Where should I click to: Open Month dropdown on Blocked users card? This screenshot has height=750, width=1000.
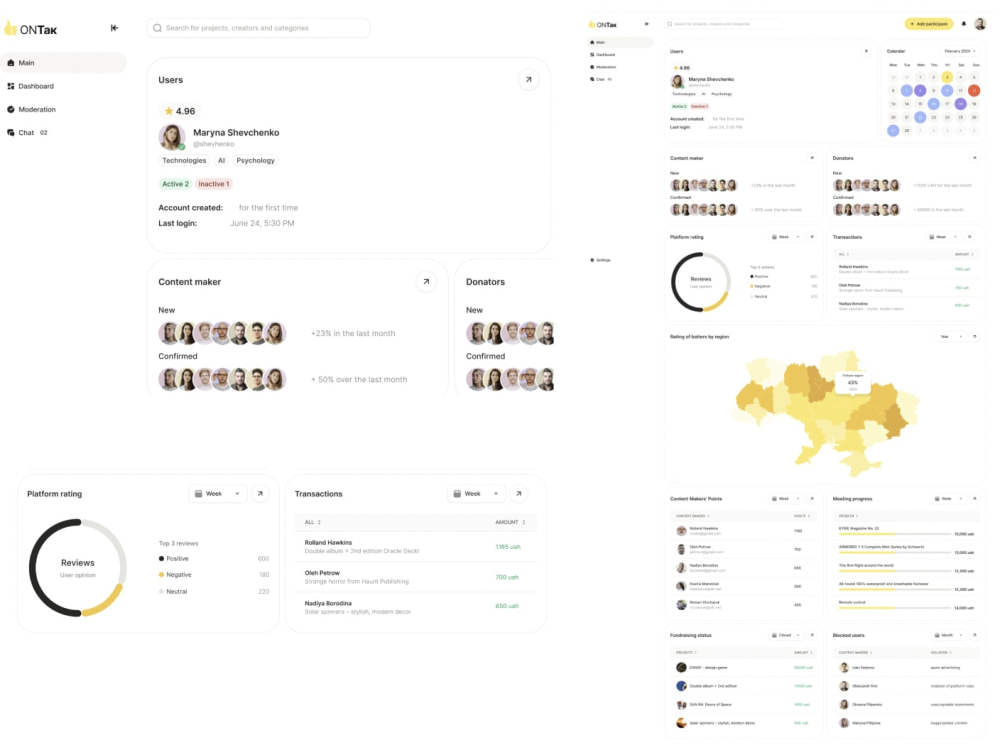point(948,635)
